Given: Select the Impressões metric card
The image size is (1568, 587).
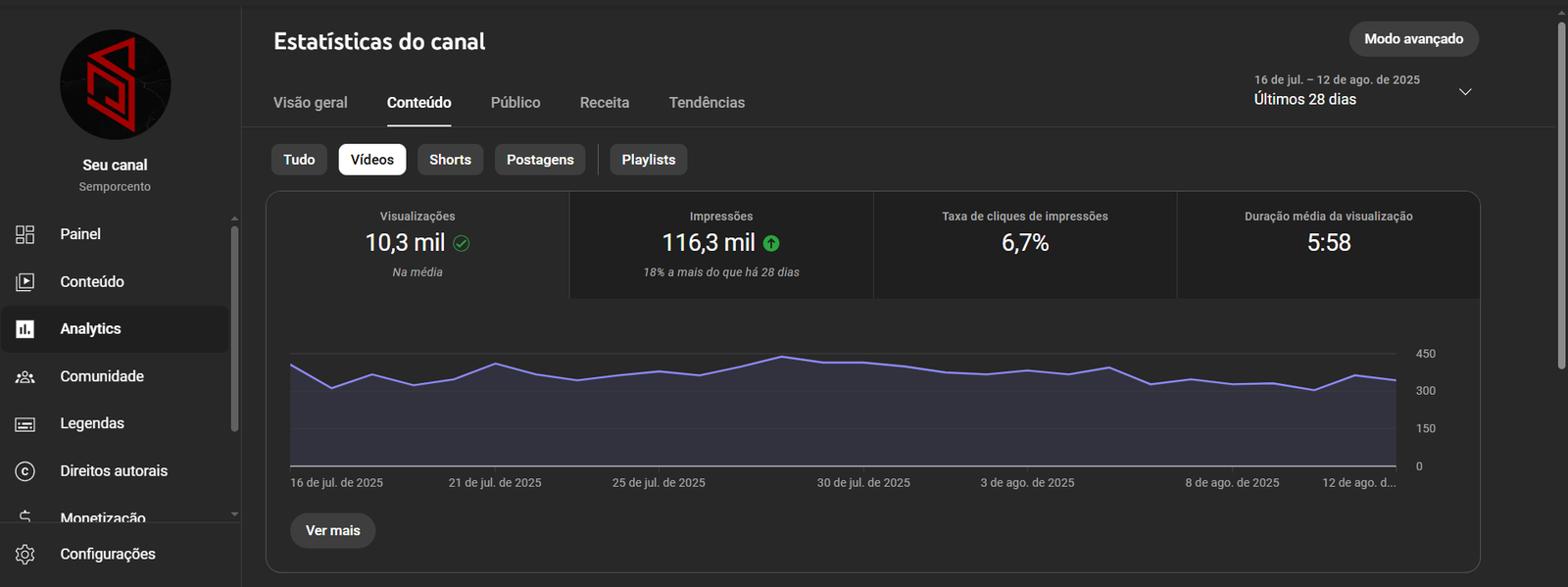Looking at the screenshot, I should click(x=721, y=245).
